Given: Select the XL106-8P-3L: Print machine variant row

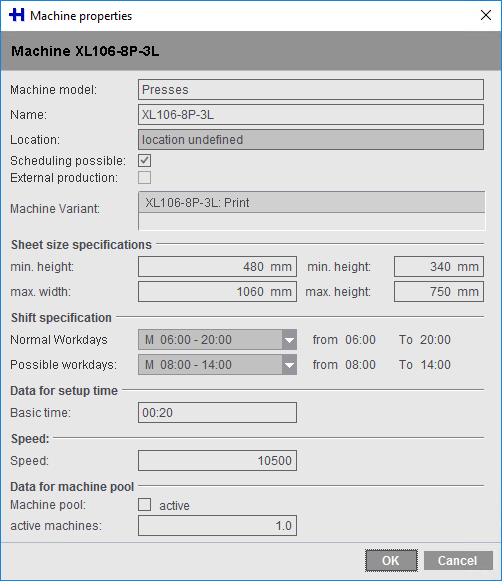Looking at the screenshot, I should [312, 202].
